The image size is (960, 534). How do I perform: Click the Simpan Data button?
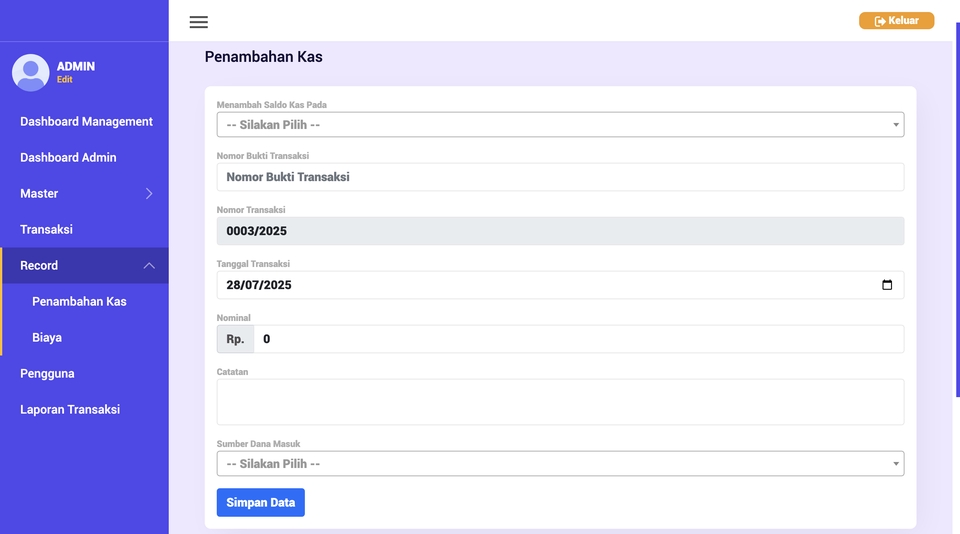[260, 503]
